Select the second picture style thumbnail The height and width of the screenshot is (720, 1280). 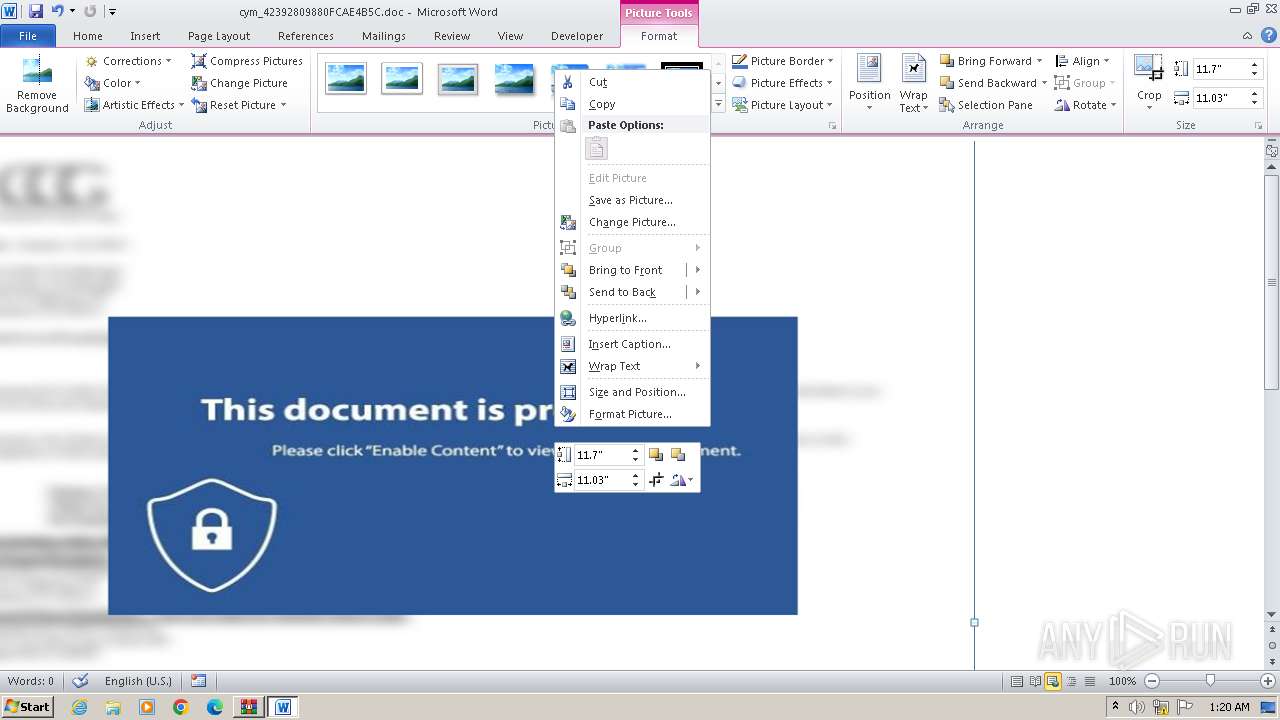click(402, 78)
